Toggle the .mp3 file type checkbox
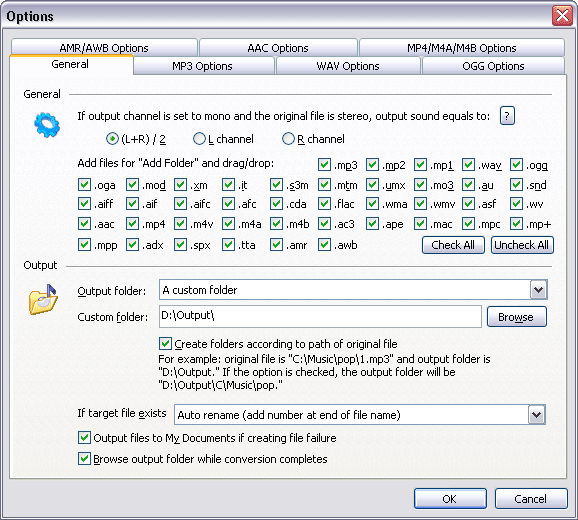Screen dimensions: 578x520 (x=324, y=165)
